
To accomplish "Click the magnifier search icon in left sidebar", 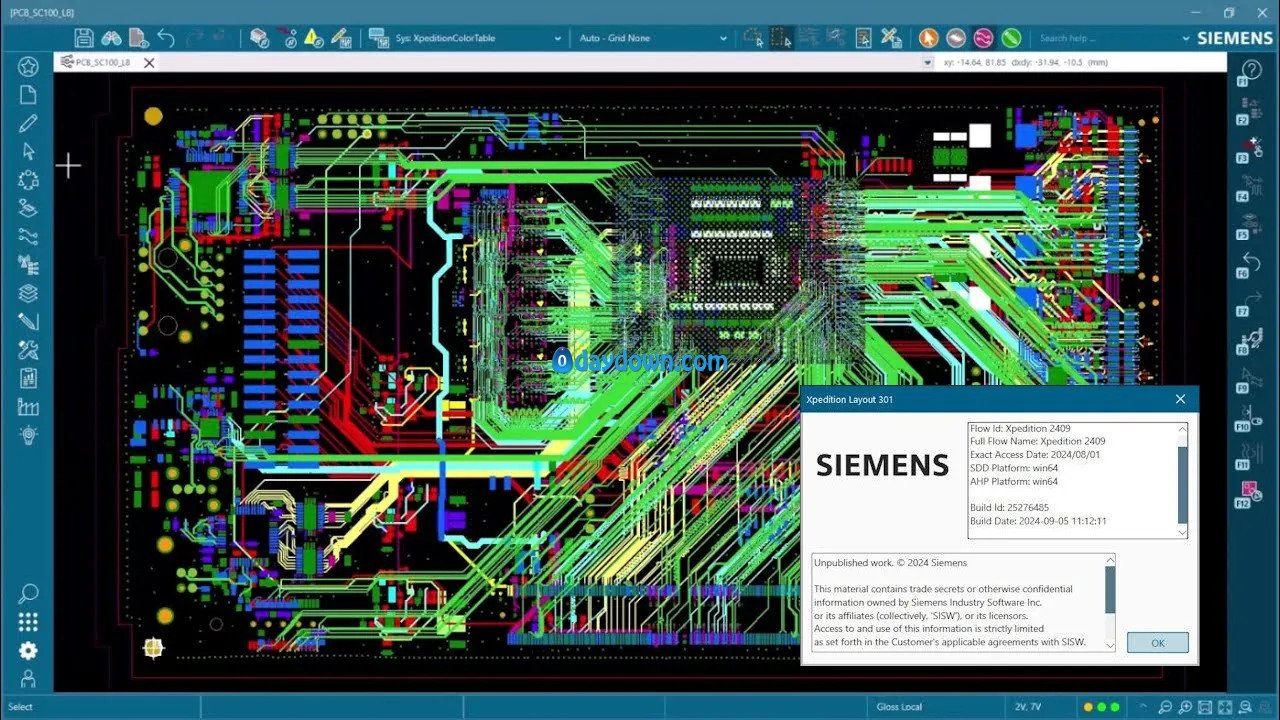I will coord(28,594).
